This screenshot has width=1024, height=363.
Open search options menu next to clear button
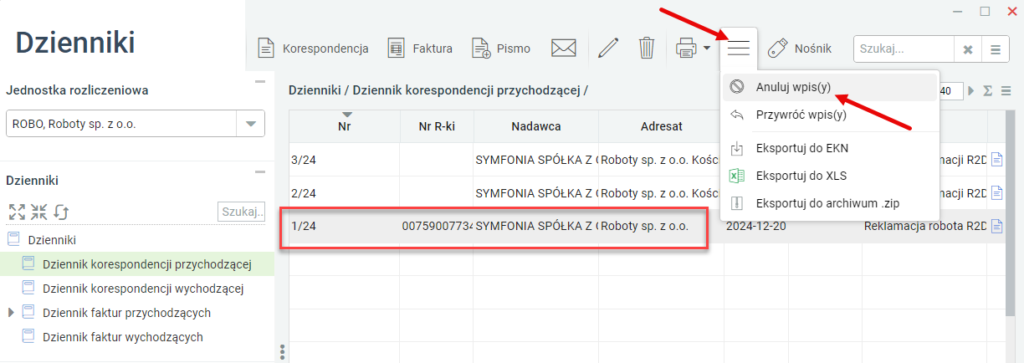[995, 49]
